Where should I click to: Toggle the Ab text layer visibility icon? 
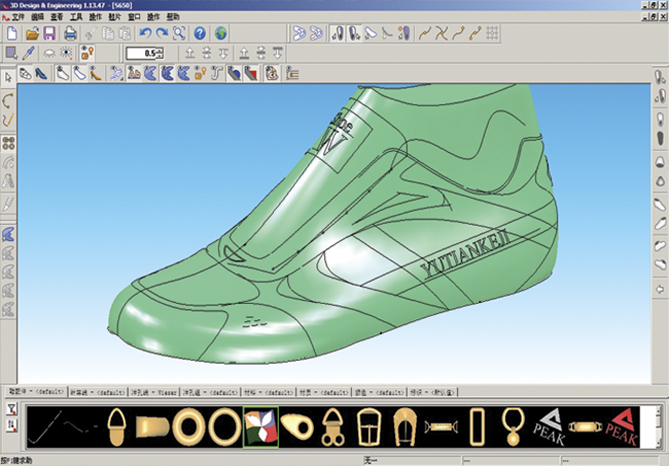[x=134, y=73]
